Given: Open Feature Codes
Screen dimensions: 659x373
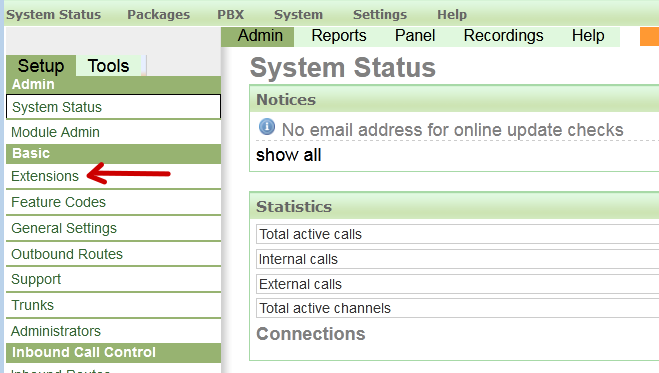Looking at the screenshot, I should (x=113, y=202).
